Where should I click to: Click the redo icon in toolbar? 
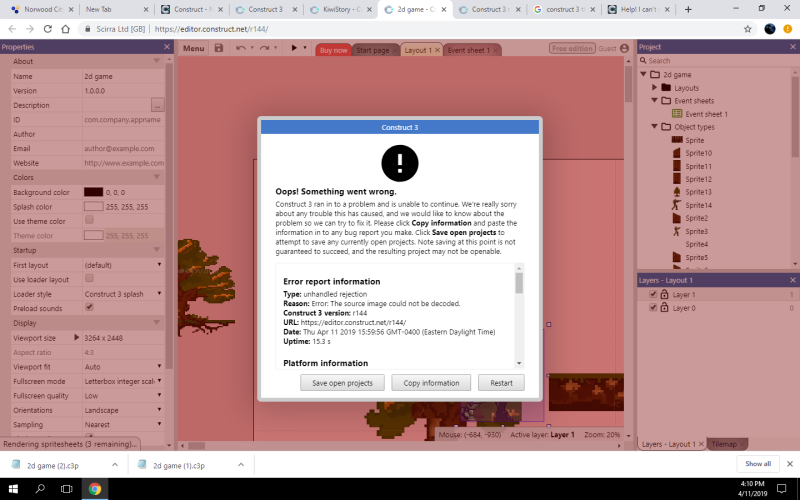(264, 48)
